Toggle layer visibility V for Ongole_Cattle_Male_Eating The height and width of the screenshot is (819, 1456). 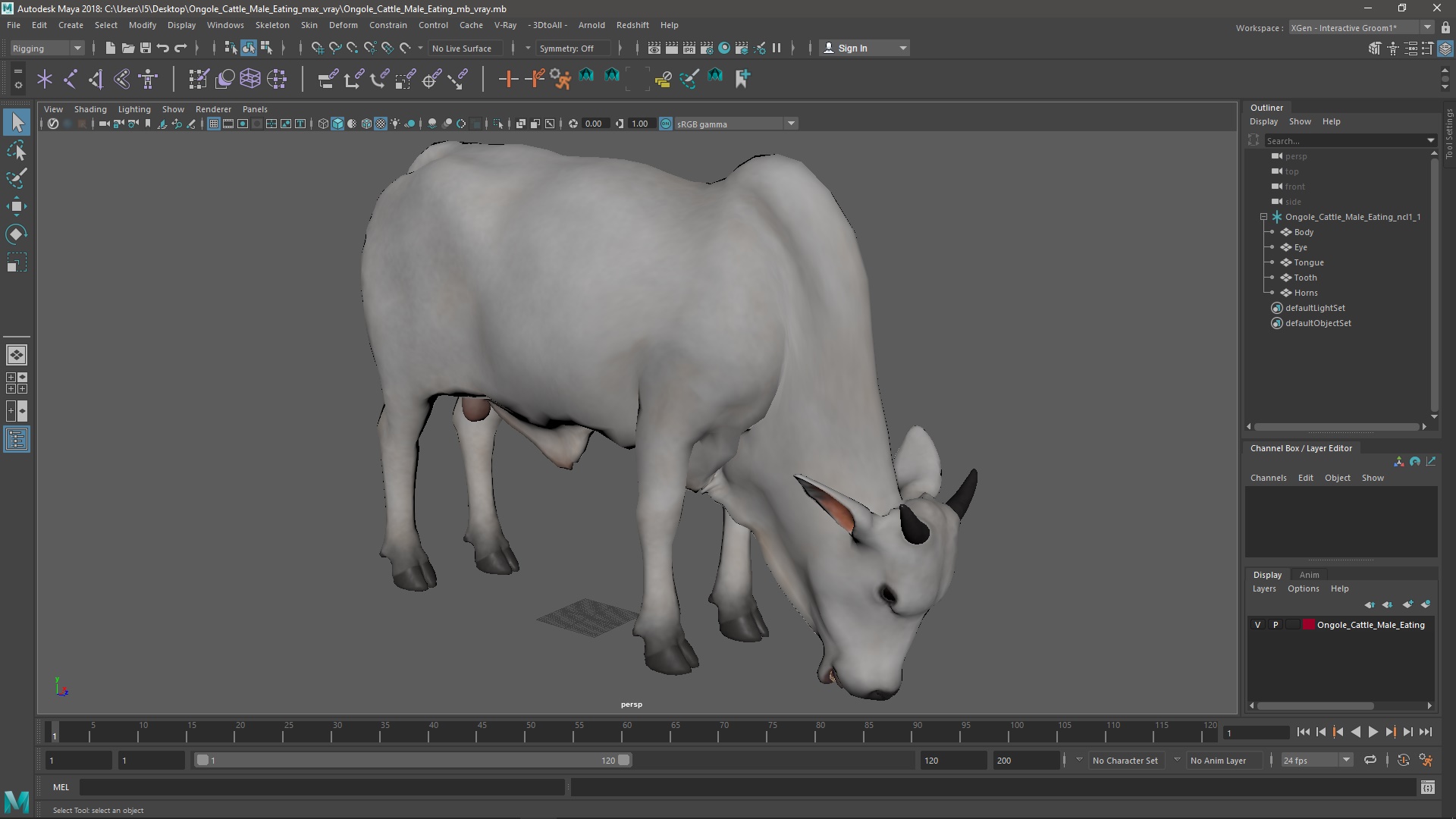pyautogui.click(x=1257, y=625)
